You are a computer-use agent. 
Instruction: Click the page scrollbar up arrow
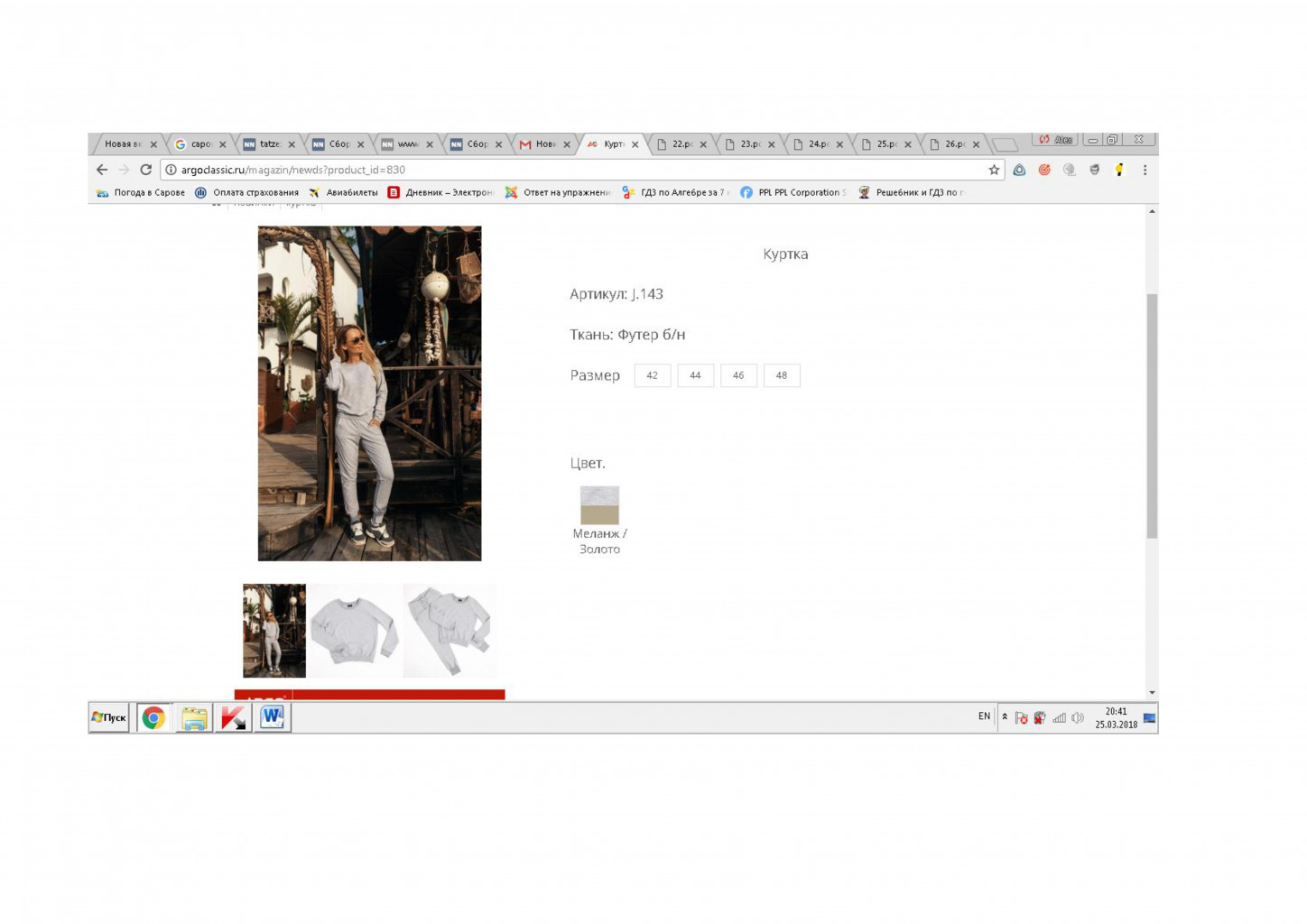(x=1152, y=211)
